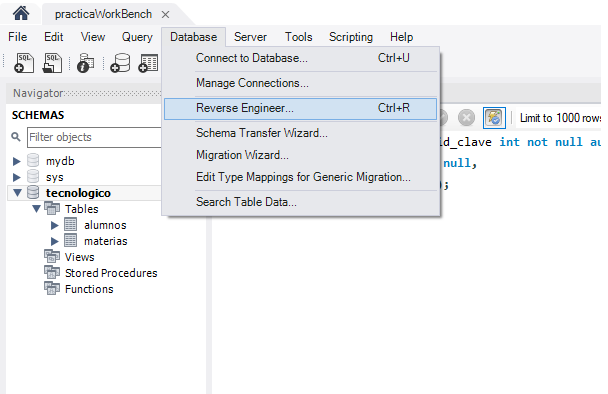The image size is (608, 394).
Task: Click create new table icon
Action: [x=148, y=63]
